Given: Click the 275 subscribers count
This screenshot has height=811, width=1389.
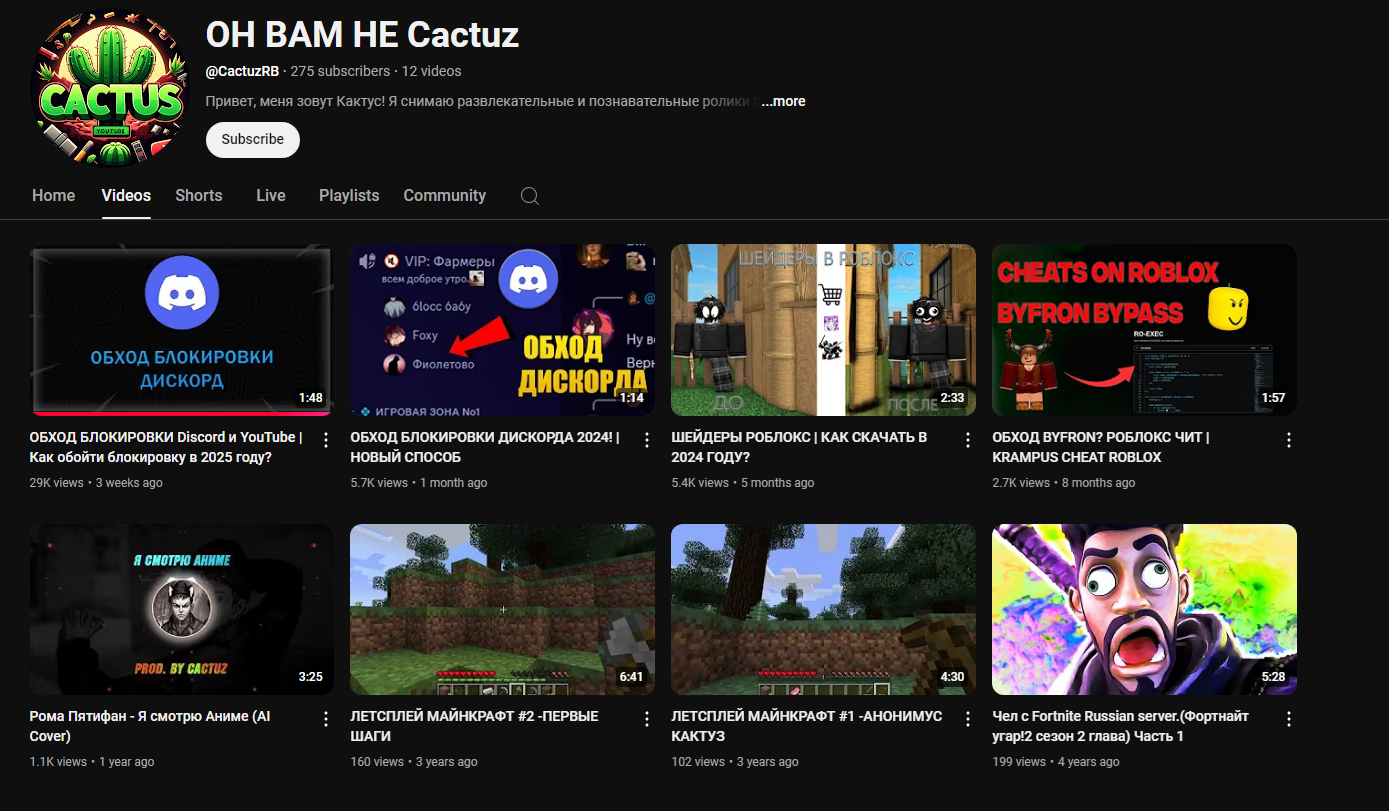Looking at the screenshot, I should 340,71.
